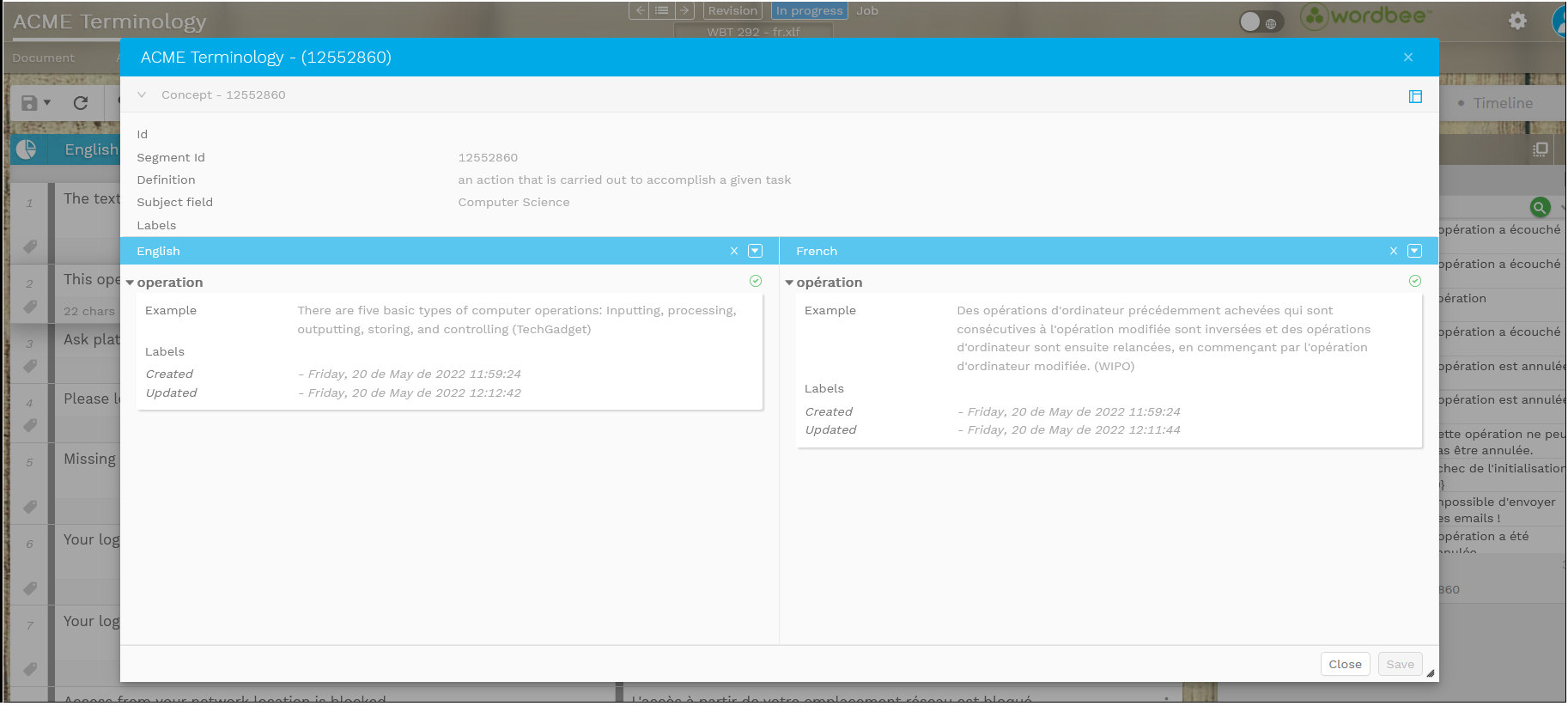Screen dimensions: 1568x706
Task: Close the ACME Terminology dialog with X
Action: (x=1407, y=58)
